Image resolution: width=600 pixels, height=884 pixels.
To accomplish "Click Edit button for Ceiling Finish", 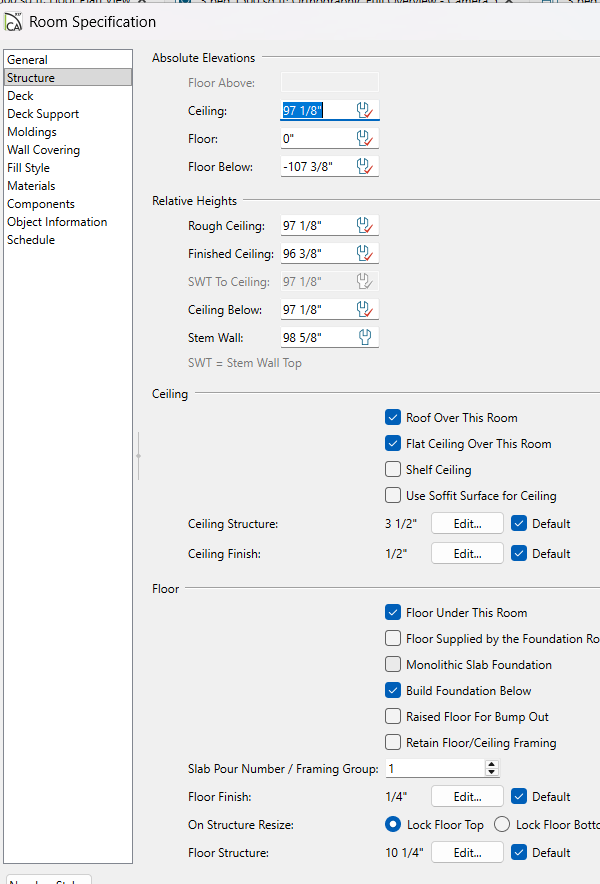I will click(x=467, y=554).
